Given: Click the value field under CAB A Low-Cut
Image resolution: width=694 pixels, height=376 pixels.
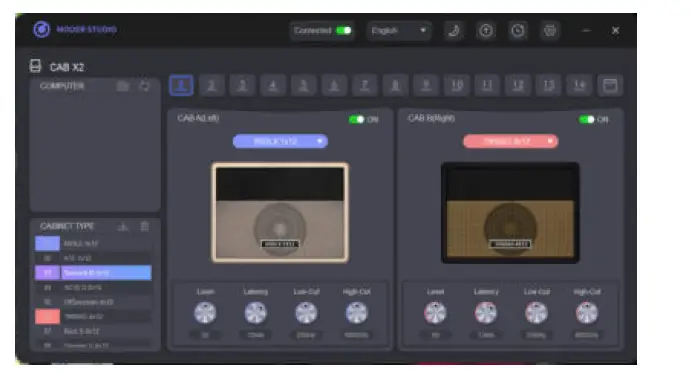Looking at the screenshot, I should [306, 335].
